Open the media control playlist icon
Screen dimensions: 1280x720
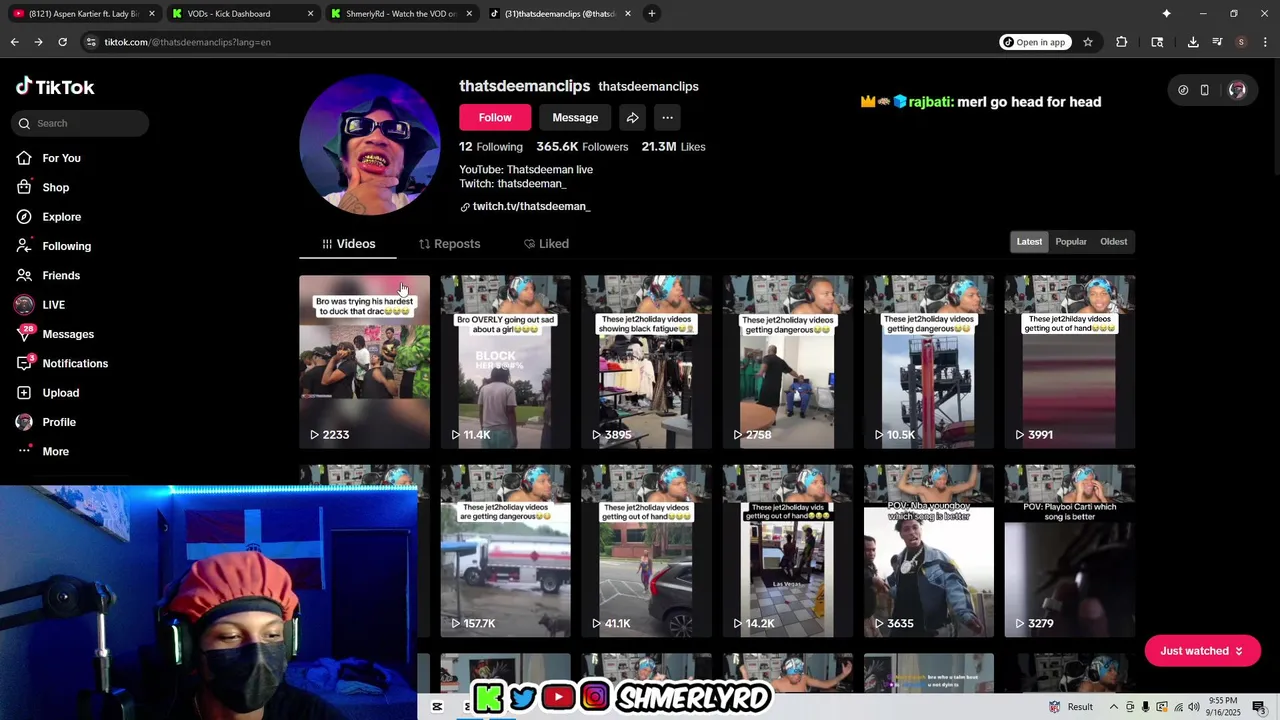[1217, 42]
